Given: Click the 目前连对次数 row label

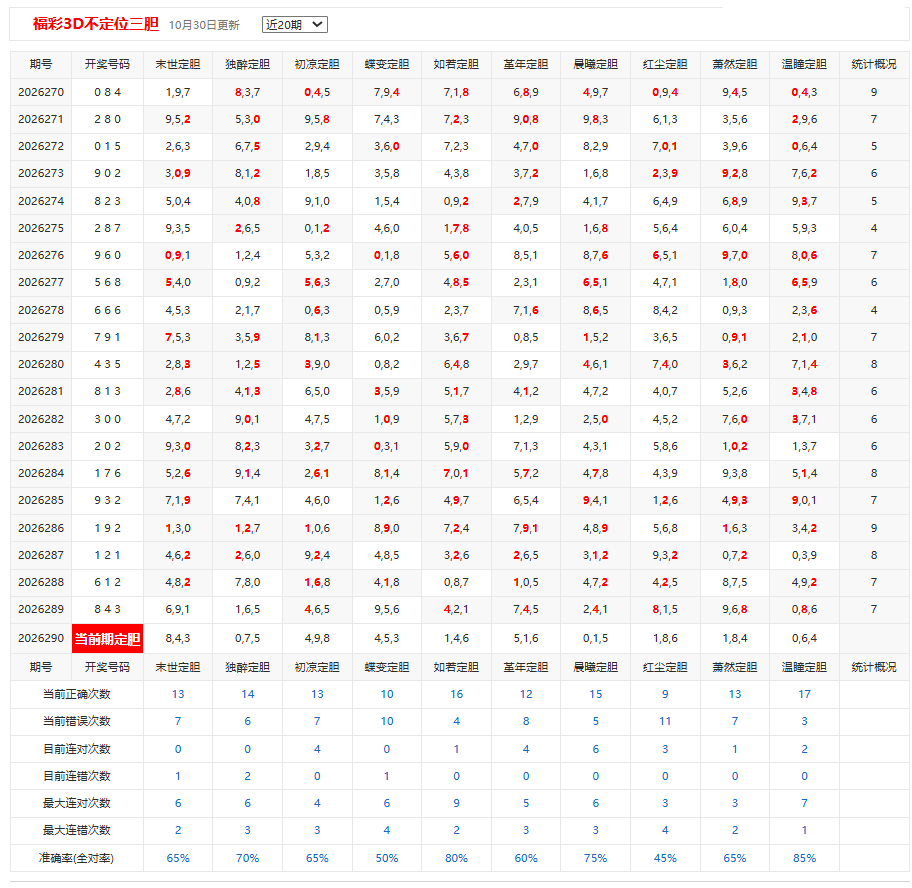Looking at the screenshot, I should 77,749.
